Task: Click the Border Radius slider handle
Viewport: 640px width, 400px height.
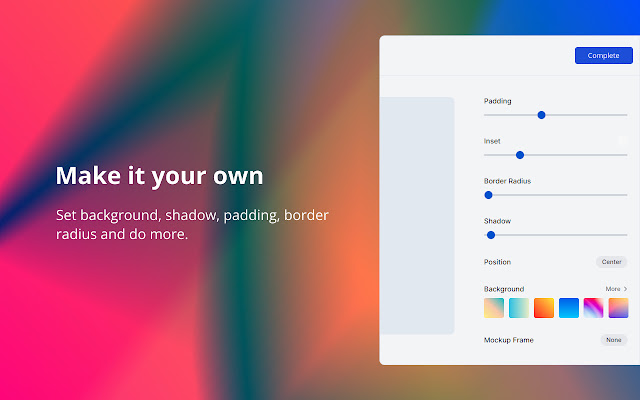Action: click(x=488, y=195)
